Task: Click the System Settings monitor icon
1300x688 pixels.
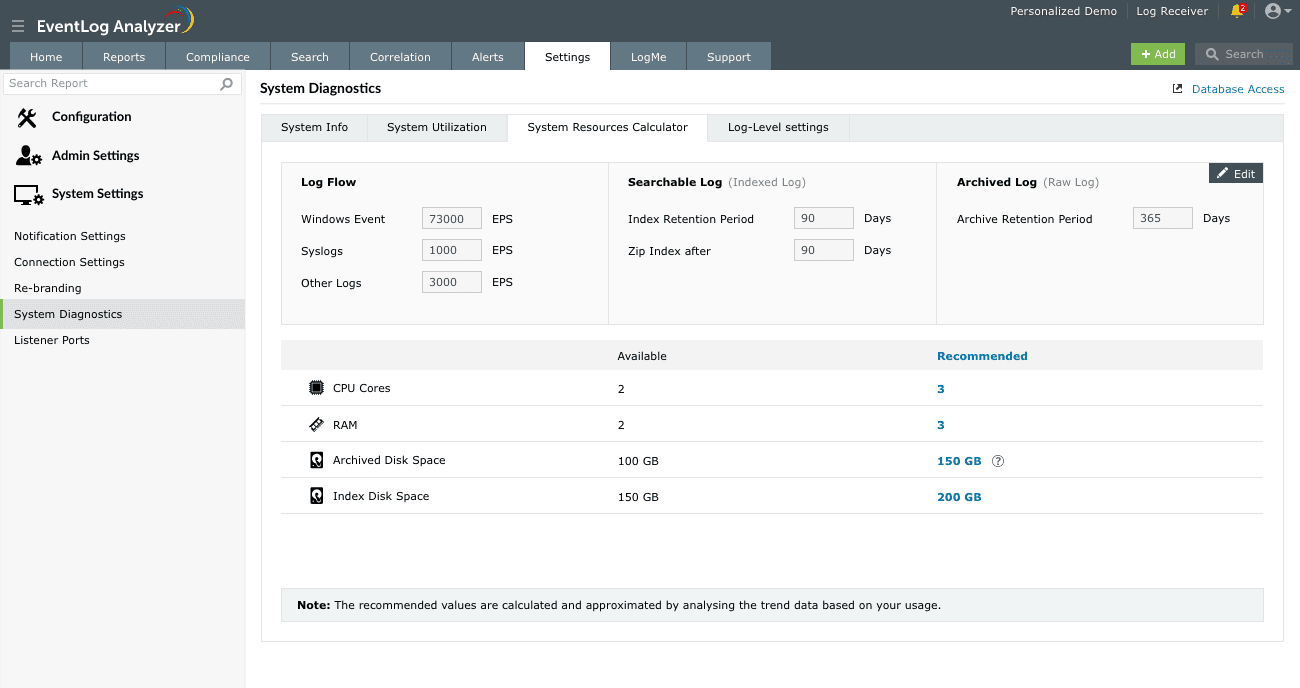Action: [28, 194]
